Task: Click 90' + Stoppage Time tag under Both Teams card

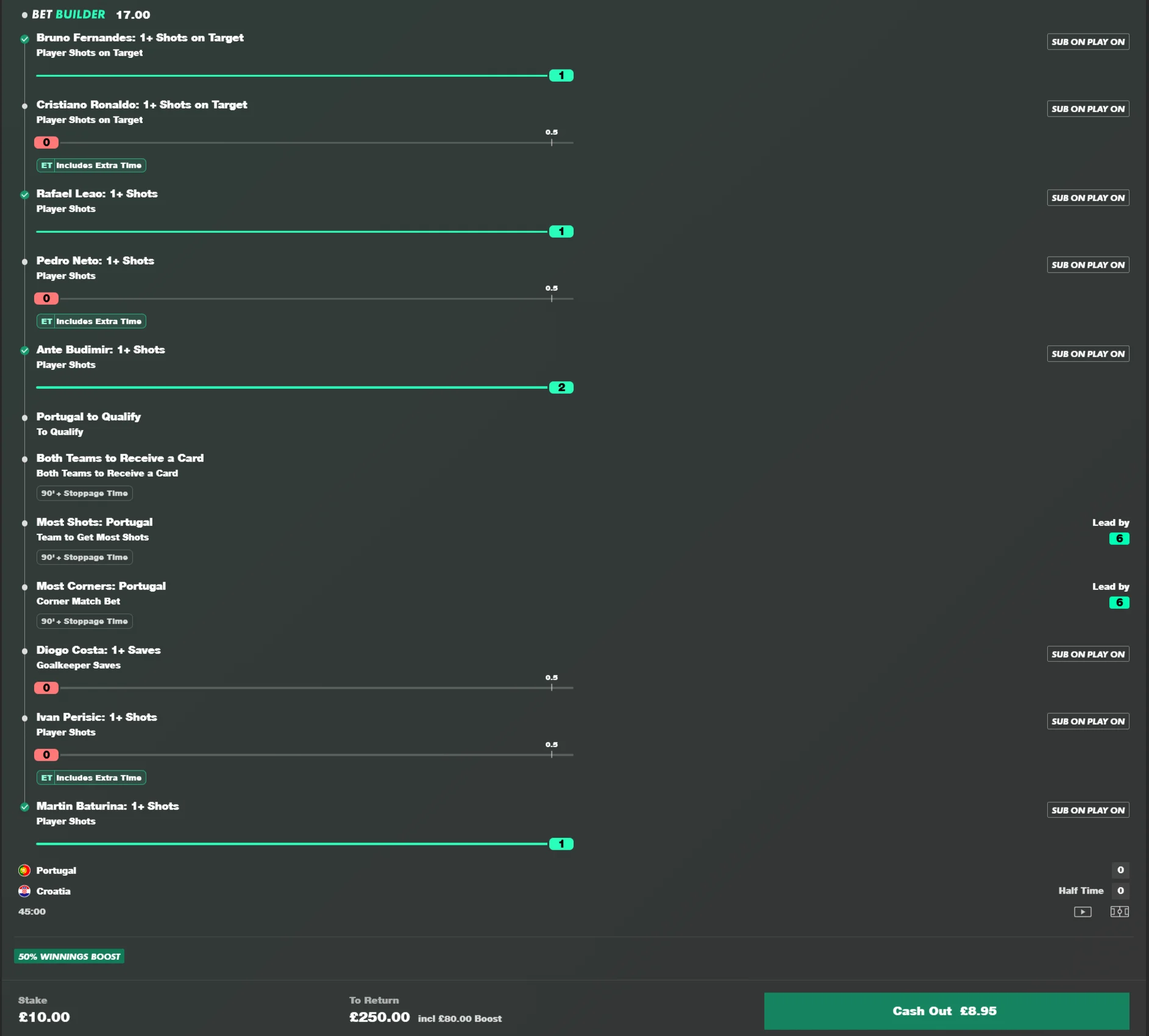Action: pyautogui.click(x=85, y=493)
